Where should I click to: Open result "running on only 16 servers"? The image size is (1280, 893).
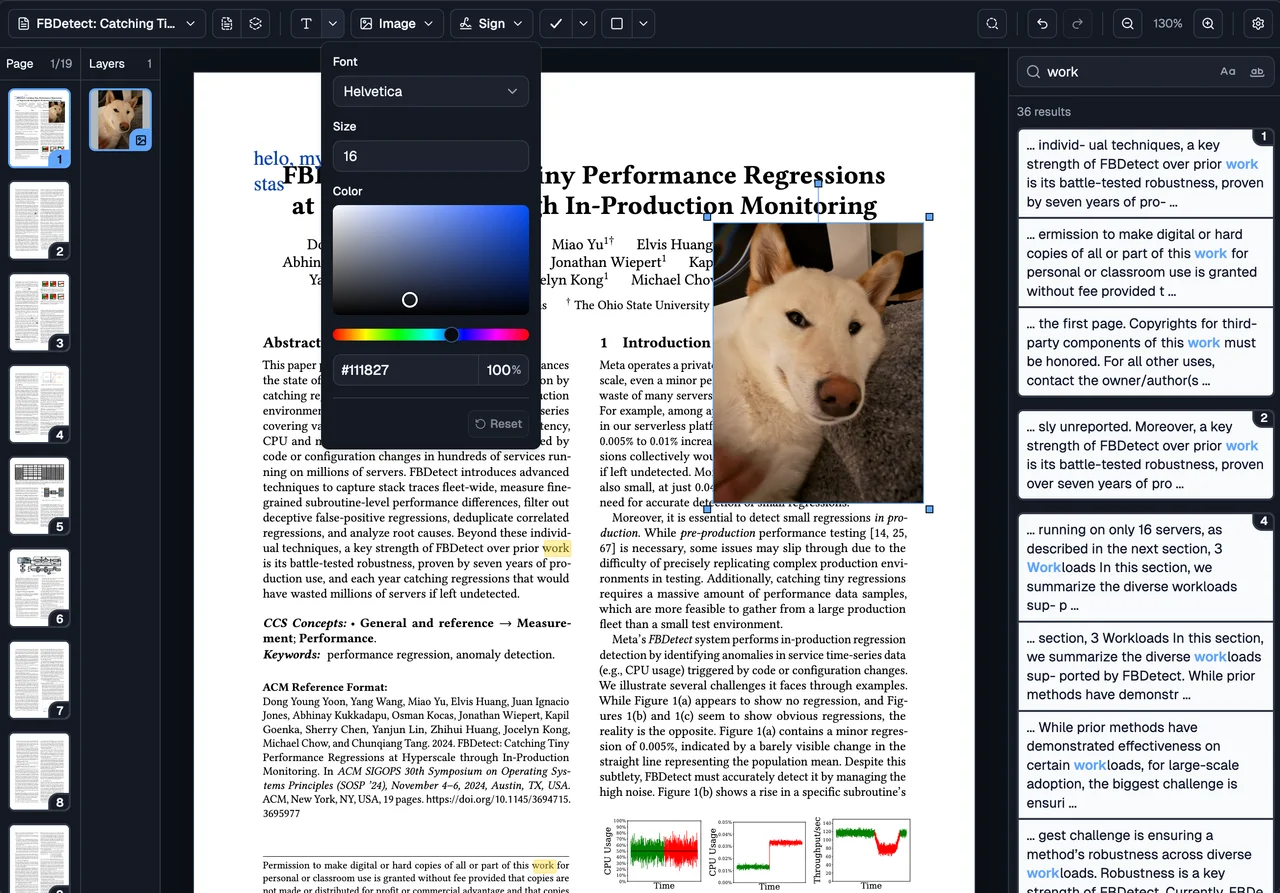(1145, 568)
